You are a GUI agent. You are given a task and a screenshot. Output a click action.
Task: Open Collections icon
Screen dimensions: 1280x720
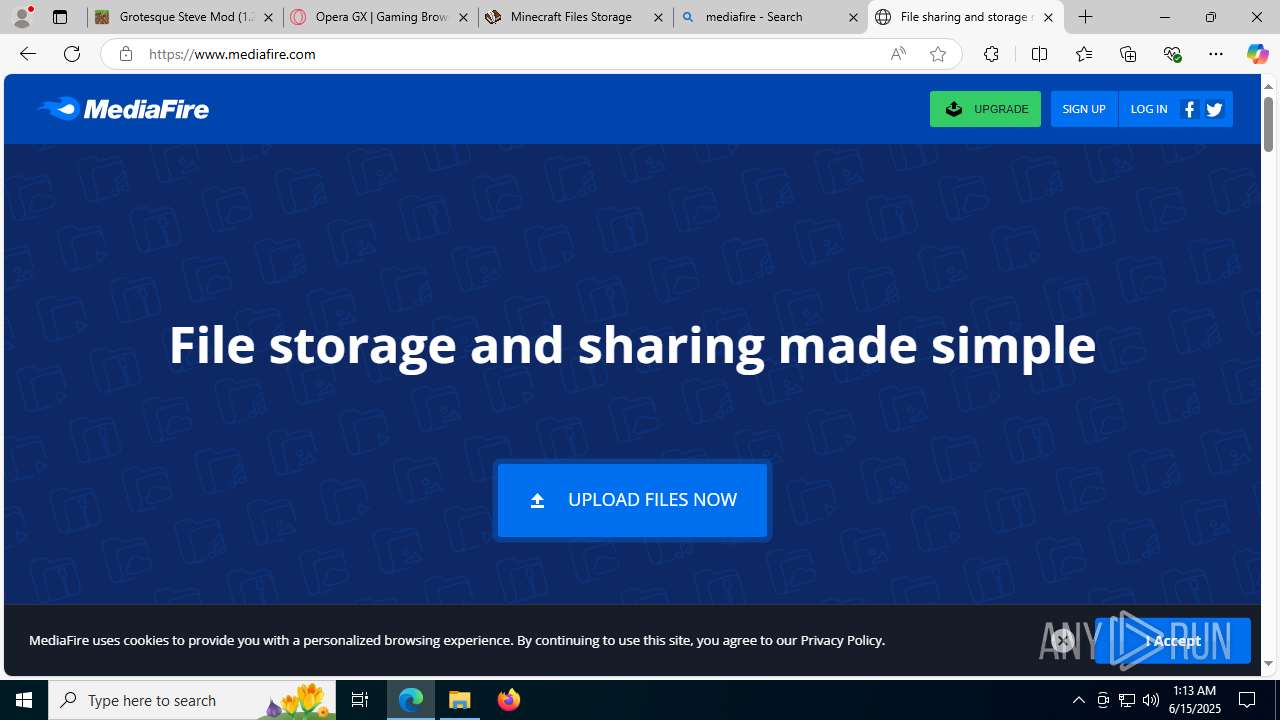coord(1128,54)
